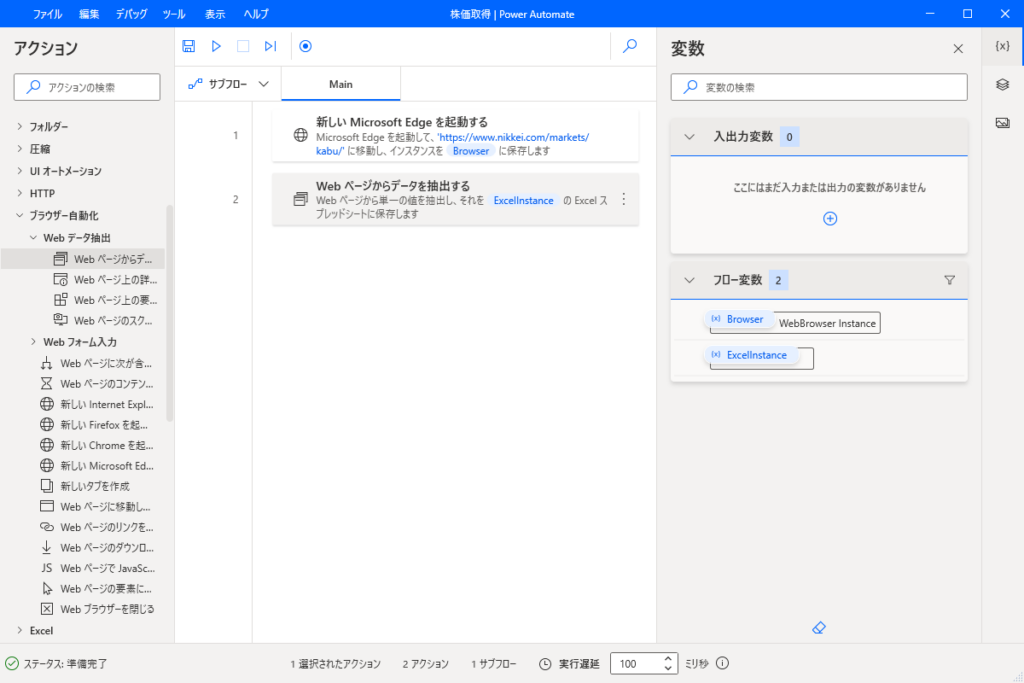Open the UI elements layers icon

click(1002, 84)
